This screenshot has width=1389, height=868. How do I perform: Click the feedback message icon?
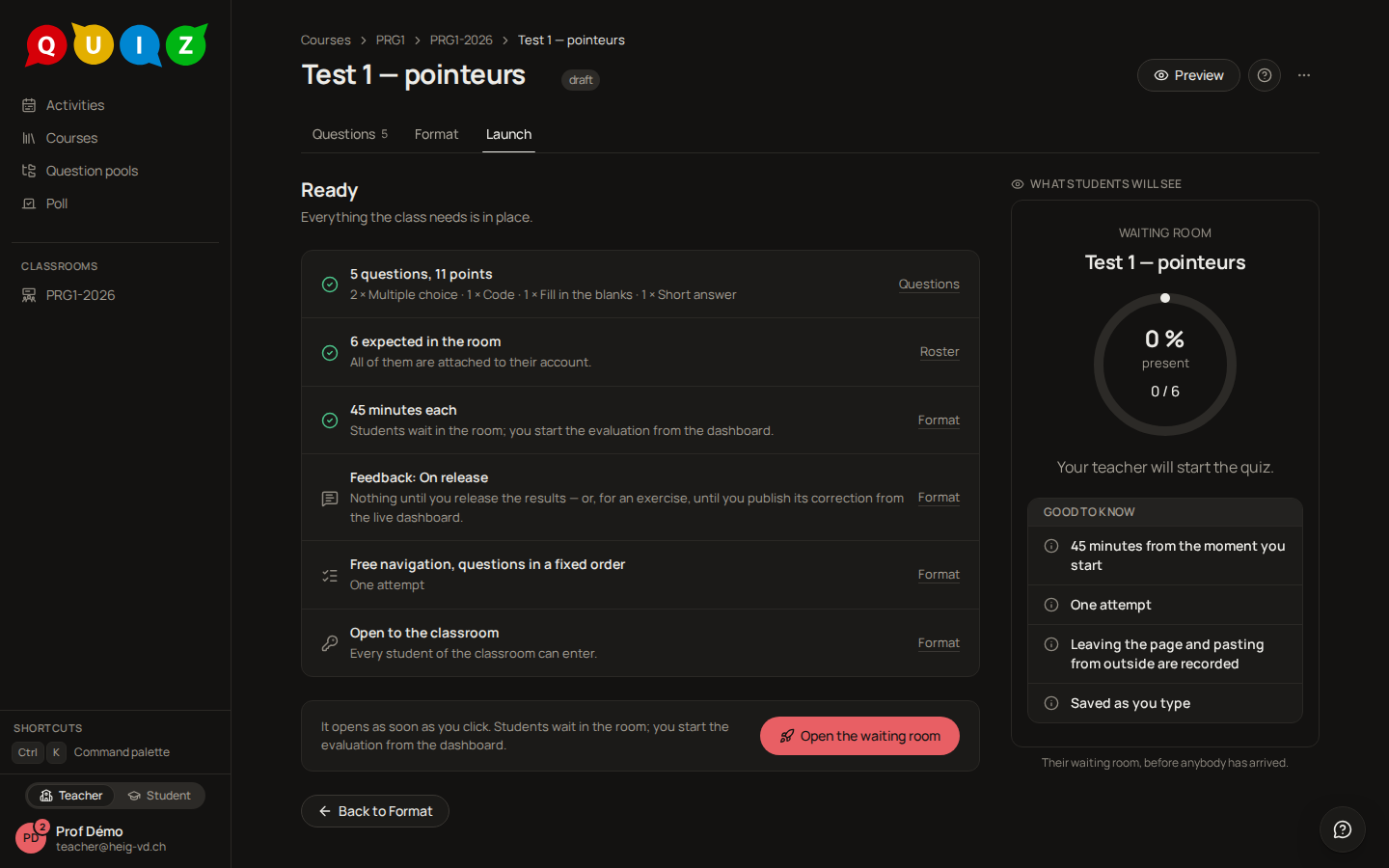tap(330, 499)
